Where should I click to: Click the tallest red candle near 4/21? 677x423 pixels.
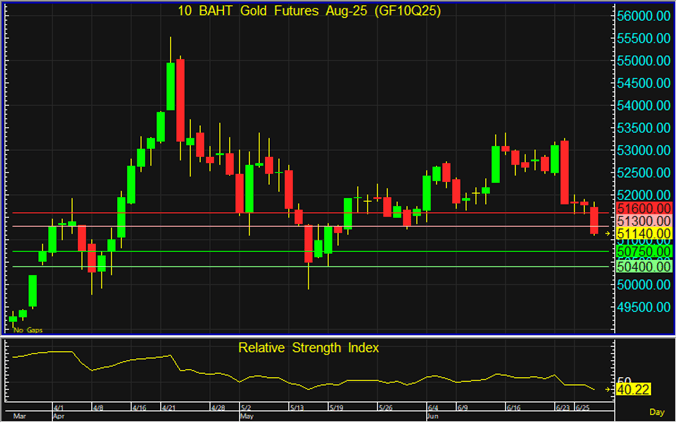pyautogui.click(x=180, y=100)
